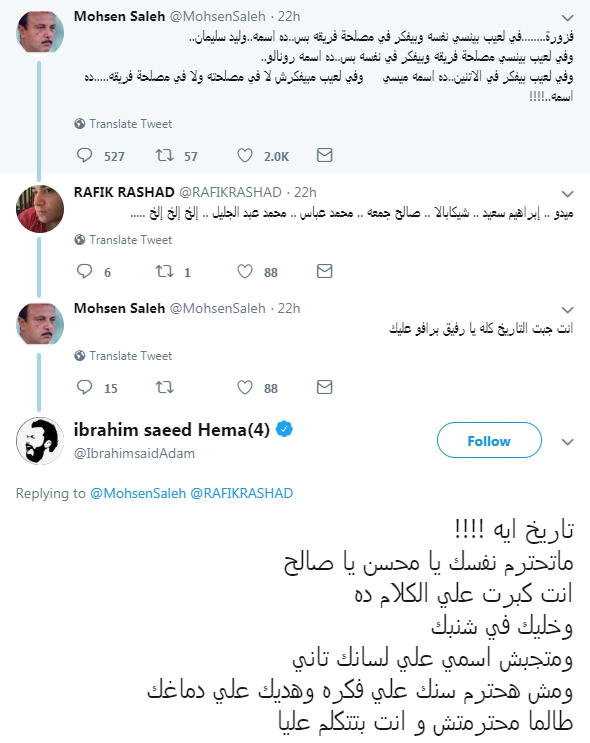The height and width of the screenshot is (743, 590).
Task: Open ibrahim saeed's profile picture
Action: [x=40, y=441]
